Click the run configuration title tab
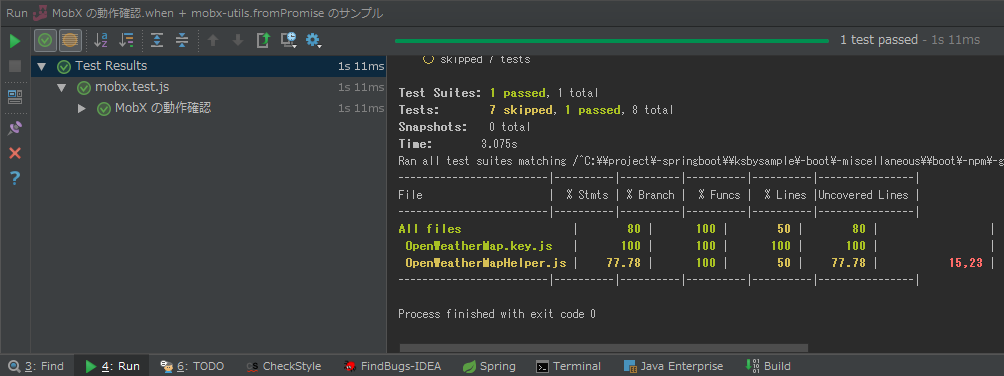The image size is (1004, 376). point(207,13)
